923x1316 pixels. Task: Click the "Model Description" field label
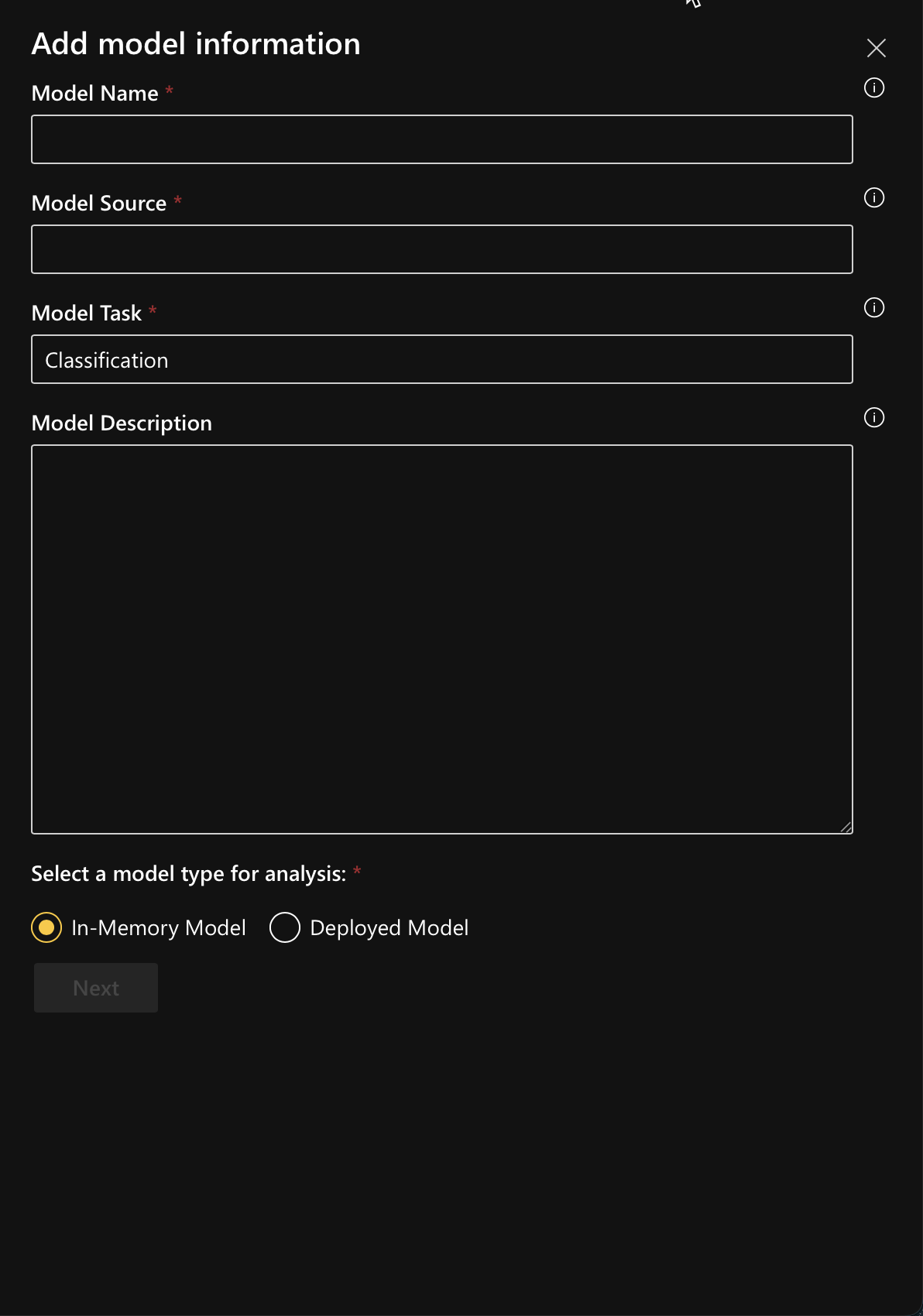(122, 423)
